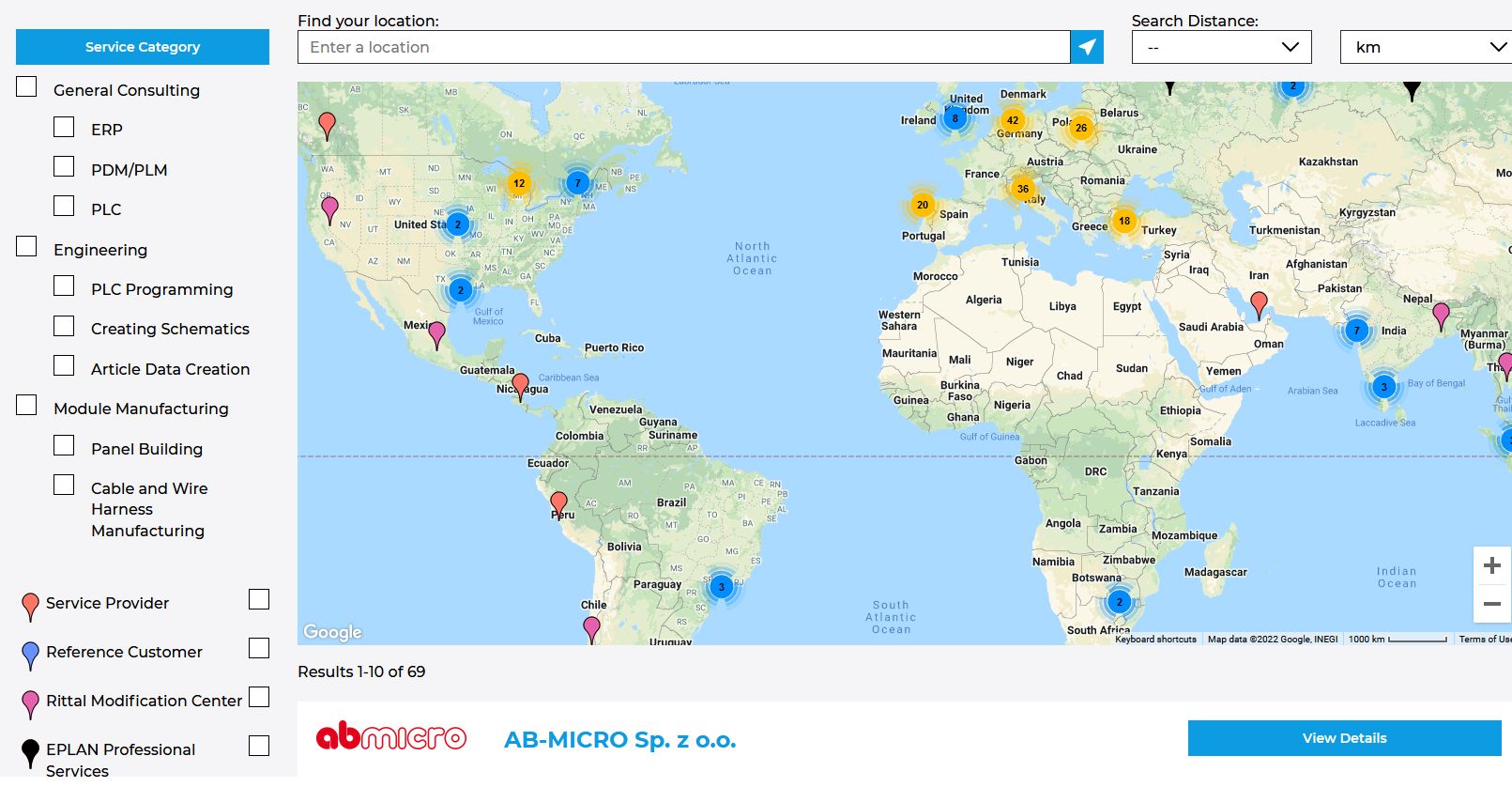This screenshot has width=1512, height=787.
Task: Toggle the Service Provider filter checkbox
Action: [x=259, y=600]
